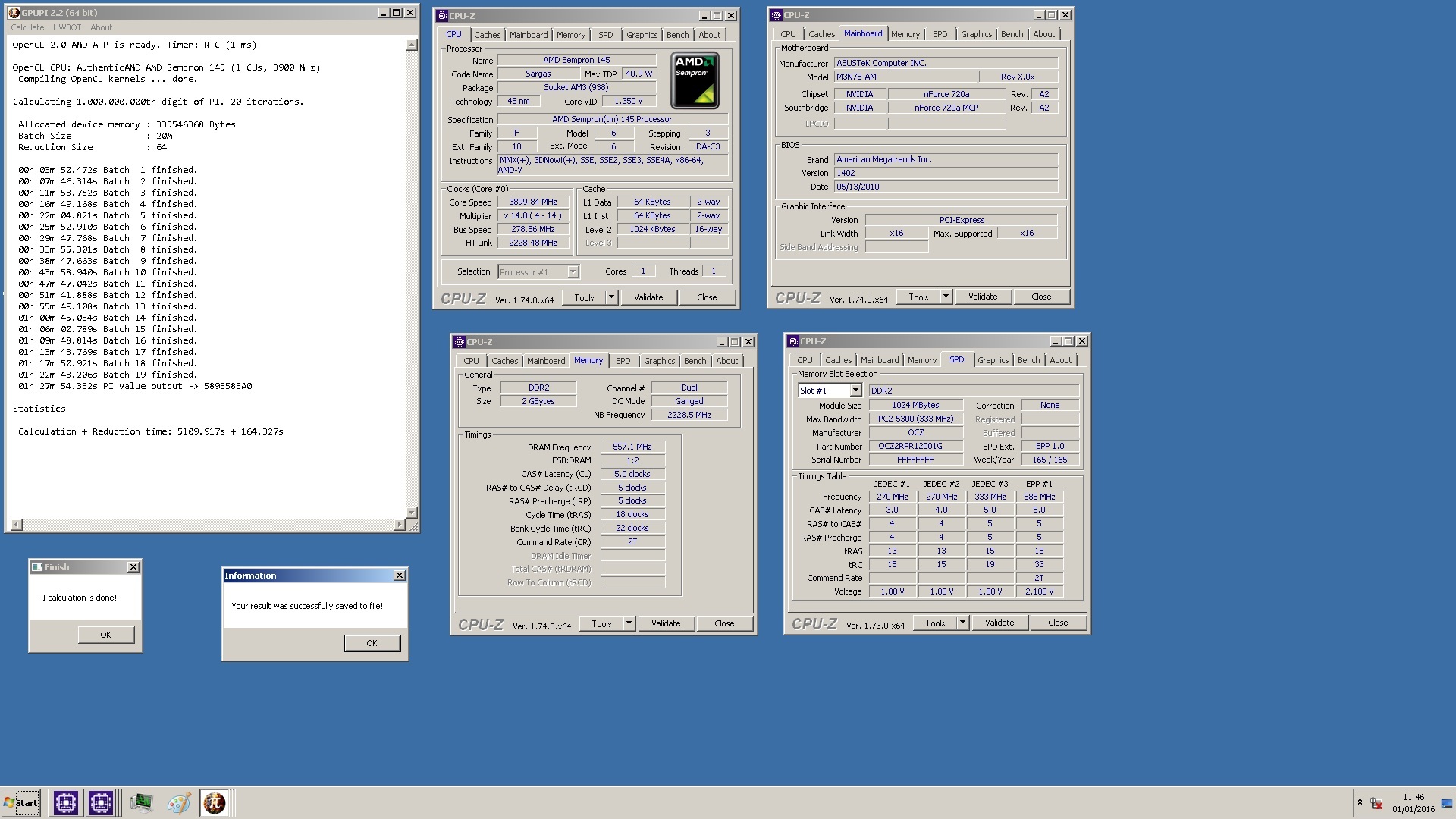The image size is (1456, 819).
Task: Open the Calculate menu in GPUPI
Action: tap(27, 27)
